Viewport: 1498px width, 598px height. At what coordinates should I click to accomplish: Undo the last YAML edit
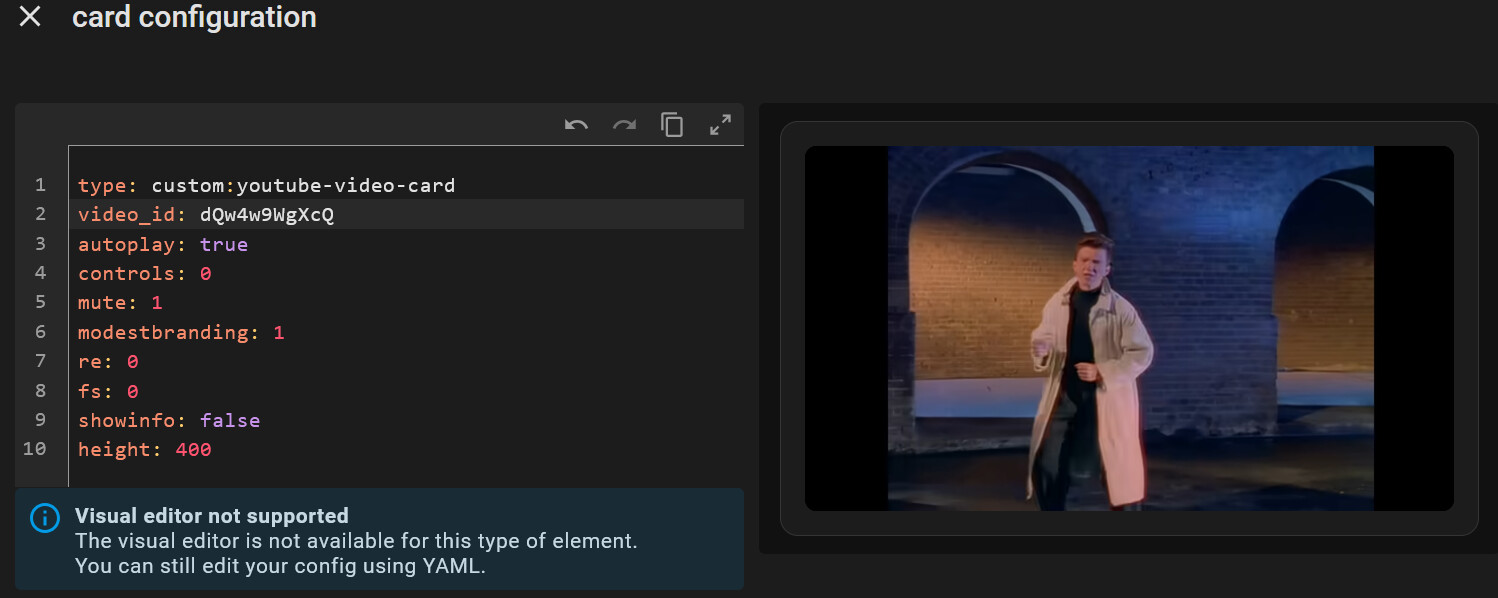click(576, 125)
